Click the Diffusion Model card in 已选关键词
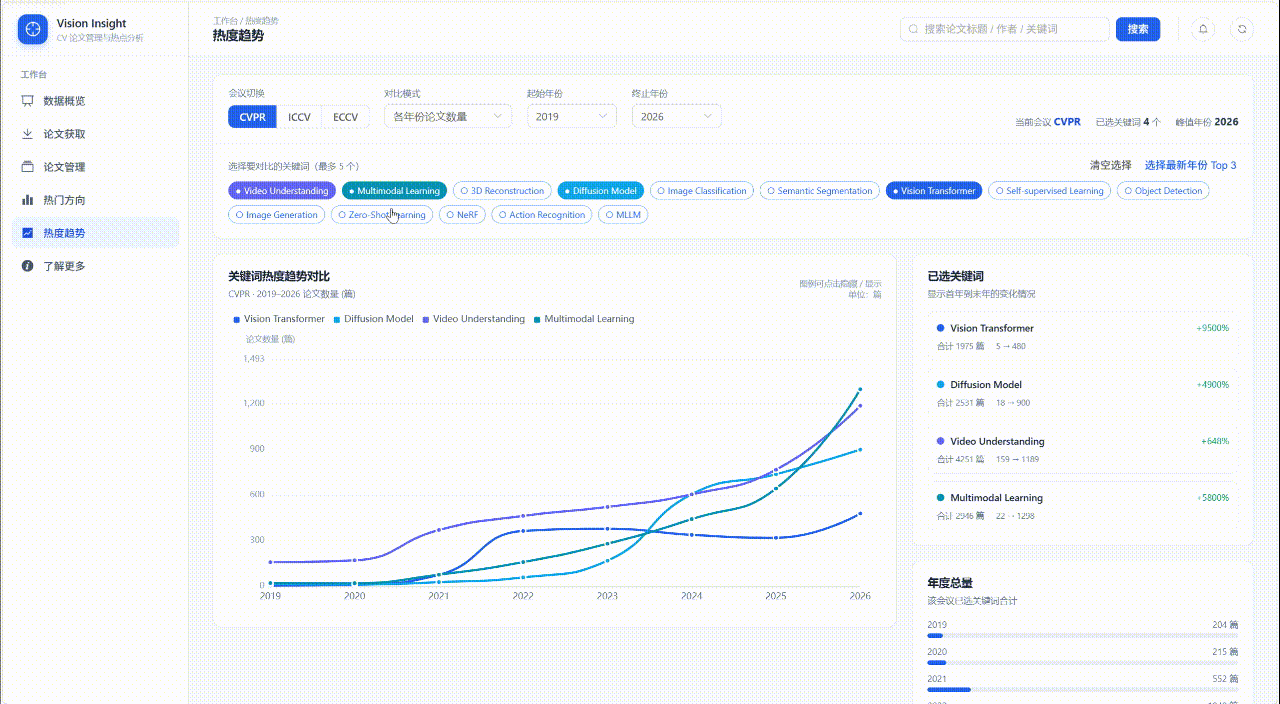1280x704 pixels. pyautogui.click(x=1082, y=393)
